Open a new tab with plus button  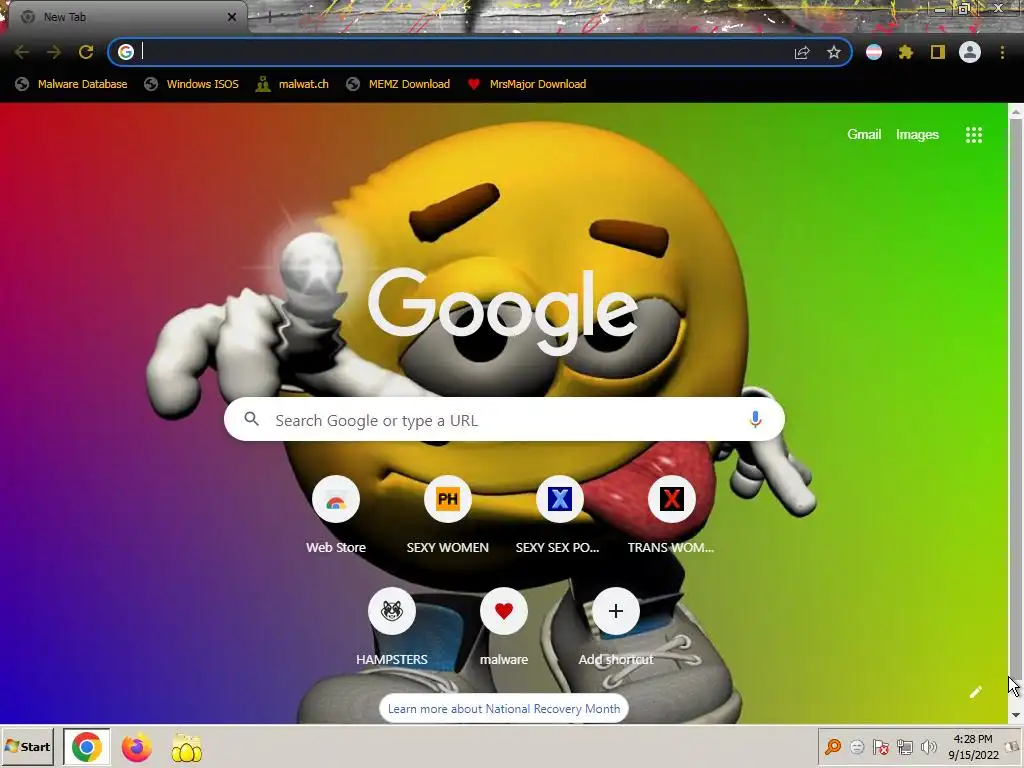pos(269,17)
